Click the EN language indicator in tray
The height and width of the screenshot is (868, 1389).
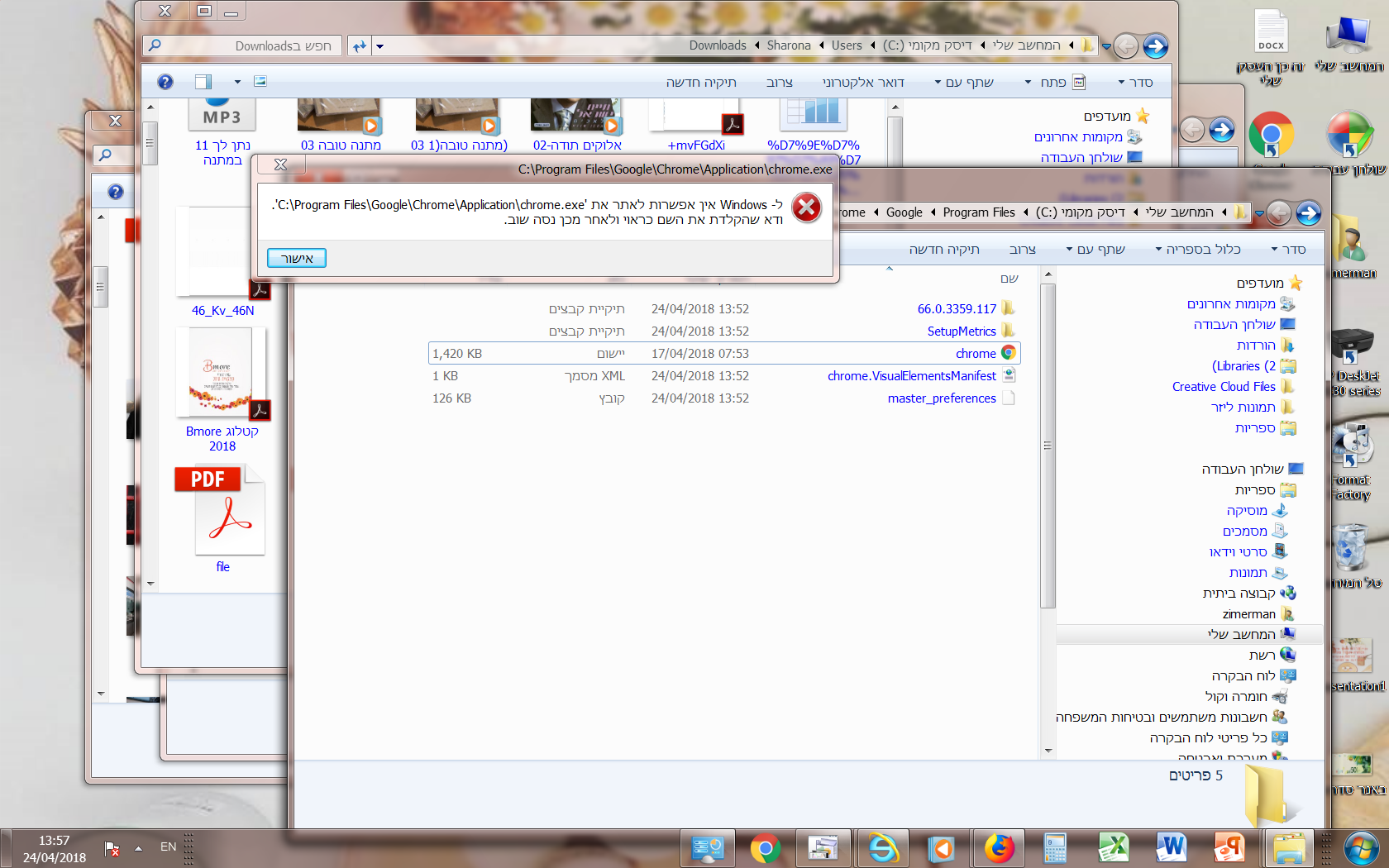(169, 847)
